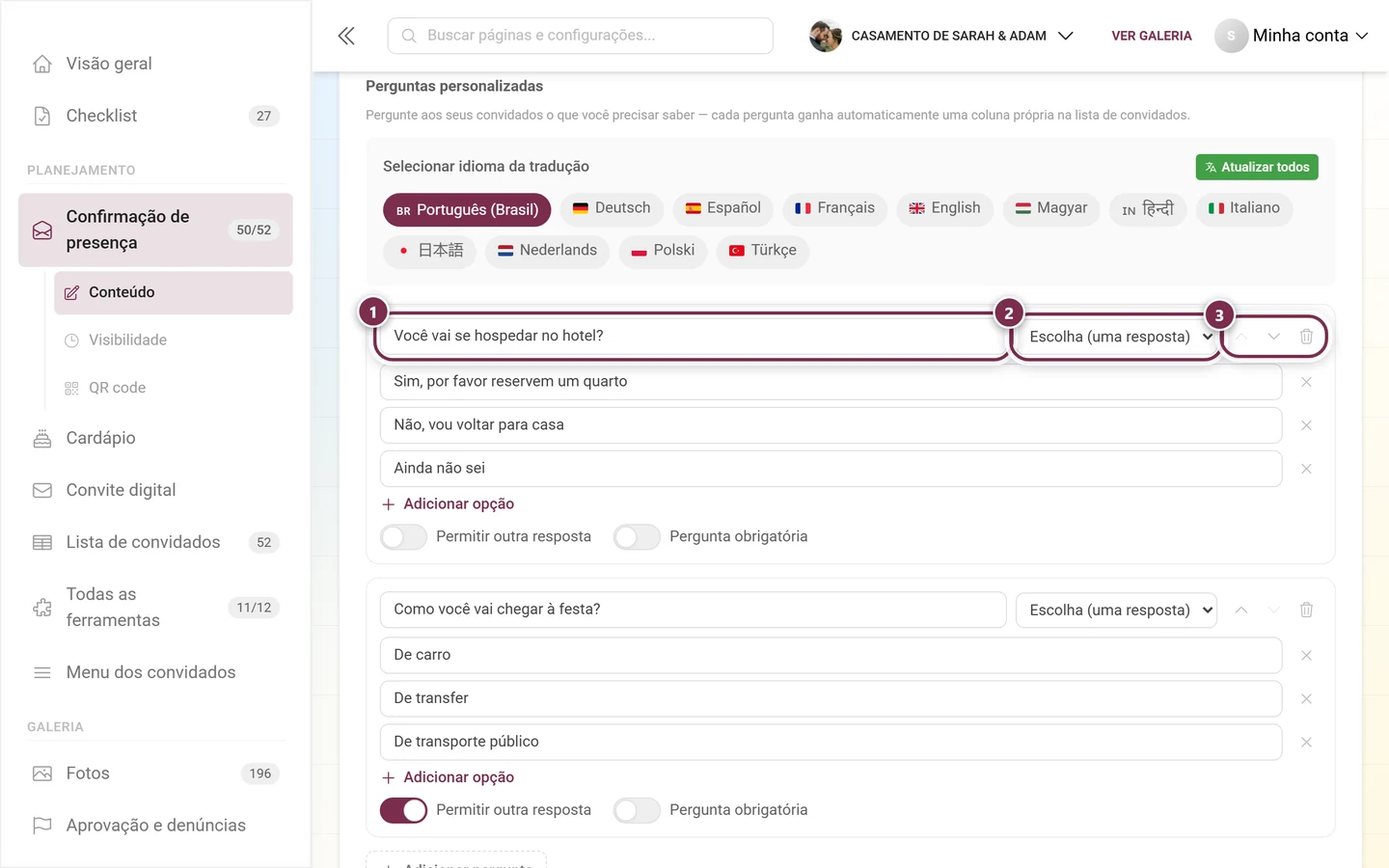Add option to the festa question
The width and height of the screenshot is (1389, 868).
coord(449,777)
